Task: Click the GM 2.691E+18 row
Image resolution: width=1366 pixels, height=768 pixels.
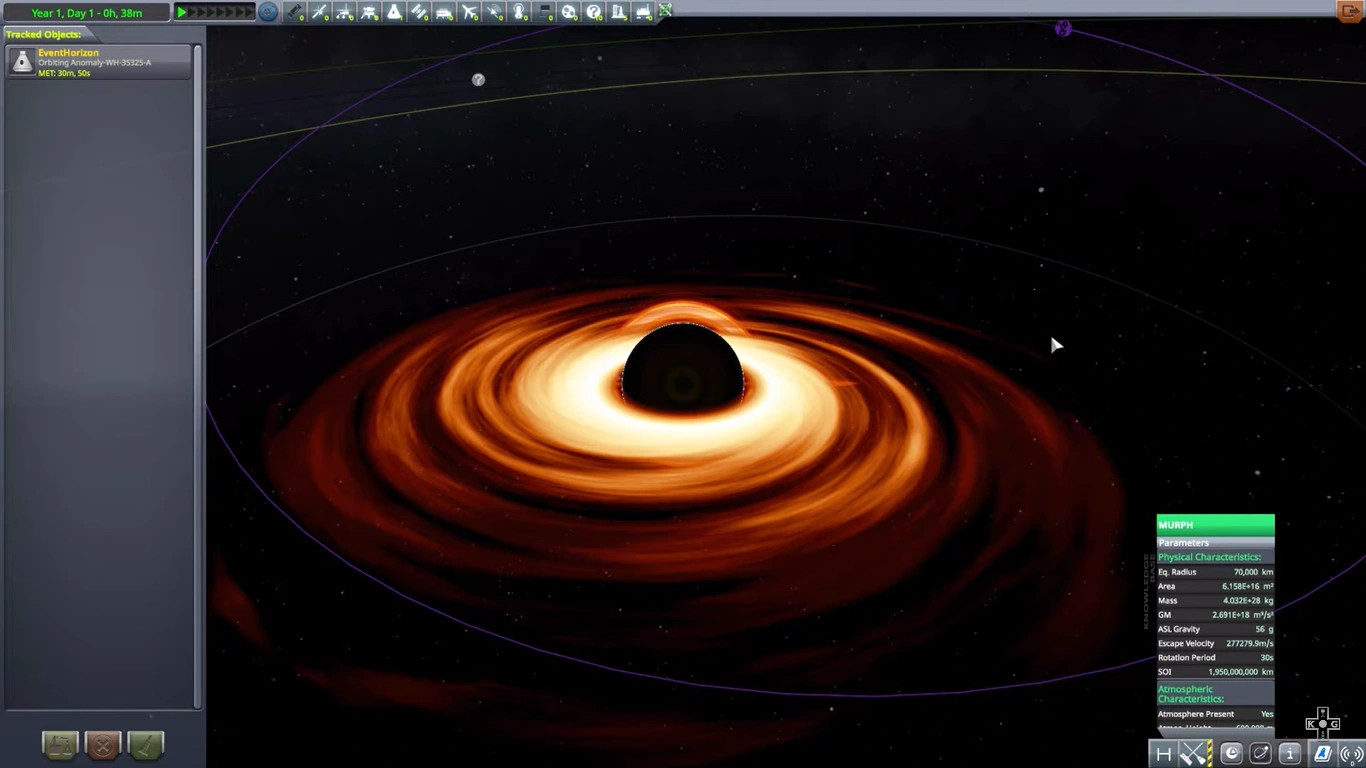Action: [1215, 615]
